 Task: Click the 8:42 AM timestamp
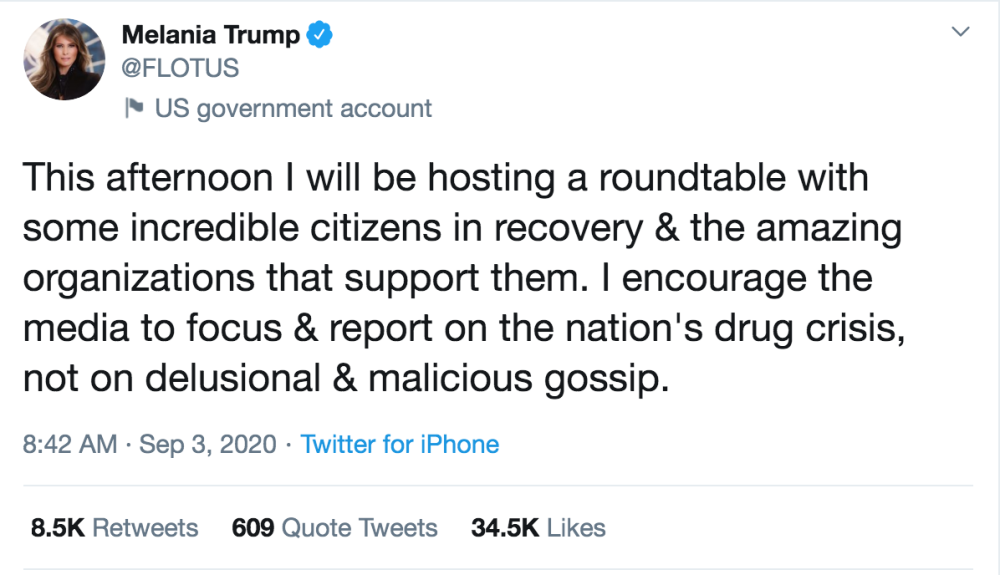(x=69, y=444)
